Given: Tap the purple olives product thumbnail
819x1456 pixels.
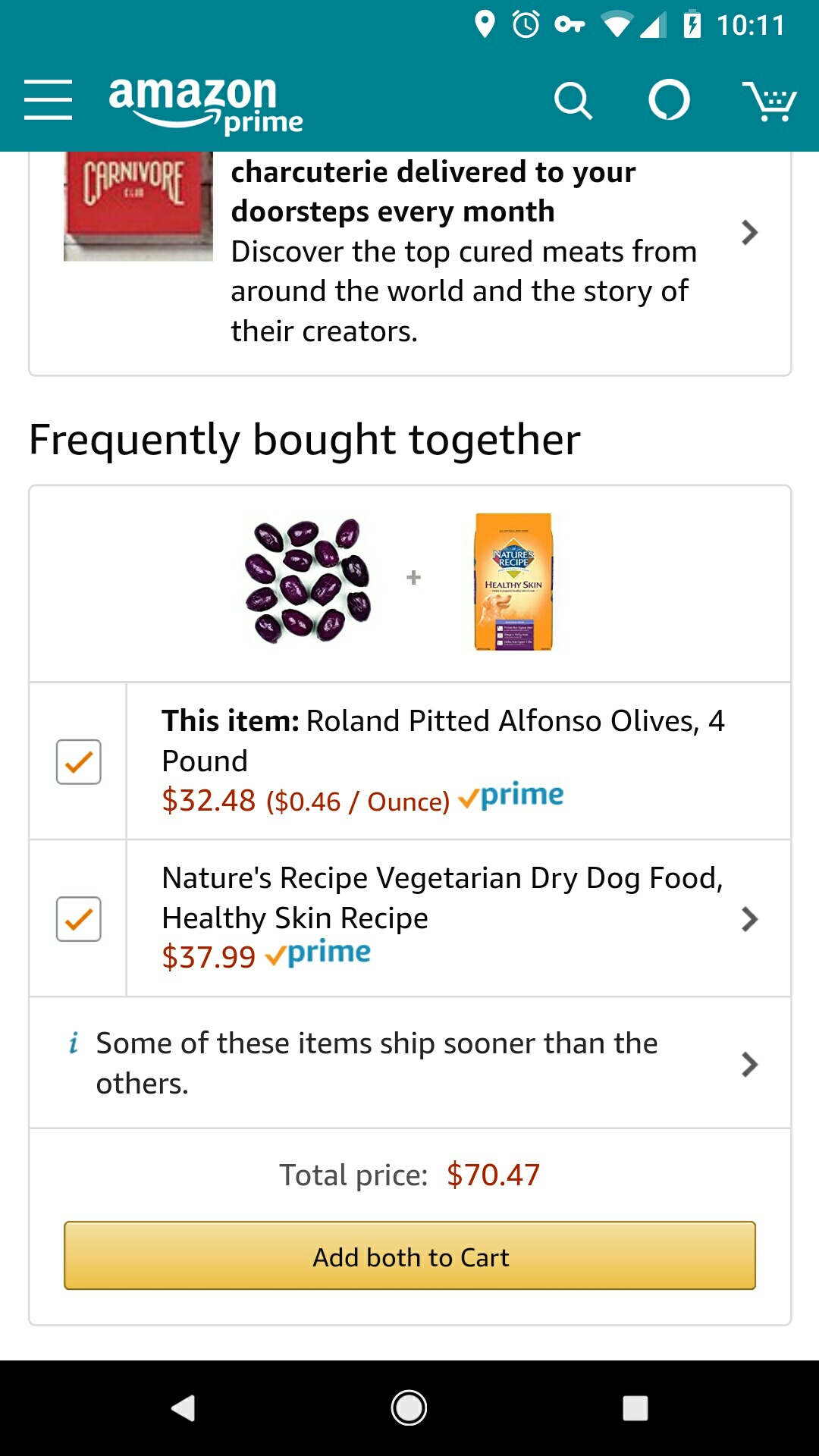Looking at the screenshot, I should (x=308, y=581).
